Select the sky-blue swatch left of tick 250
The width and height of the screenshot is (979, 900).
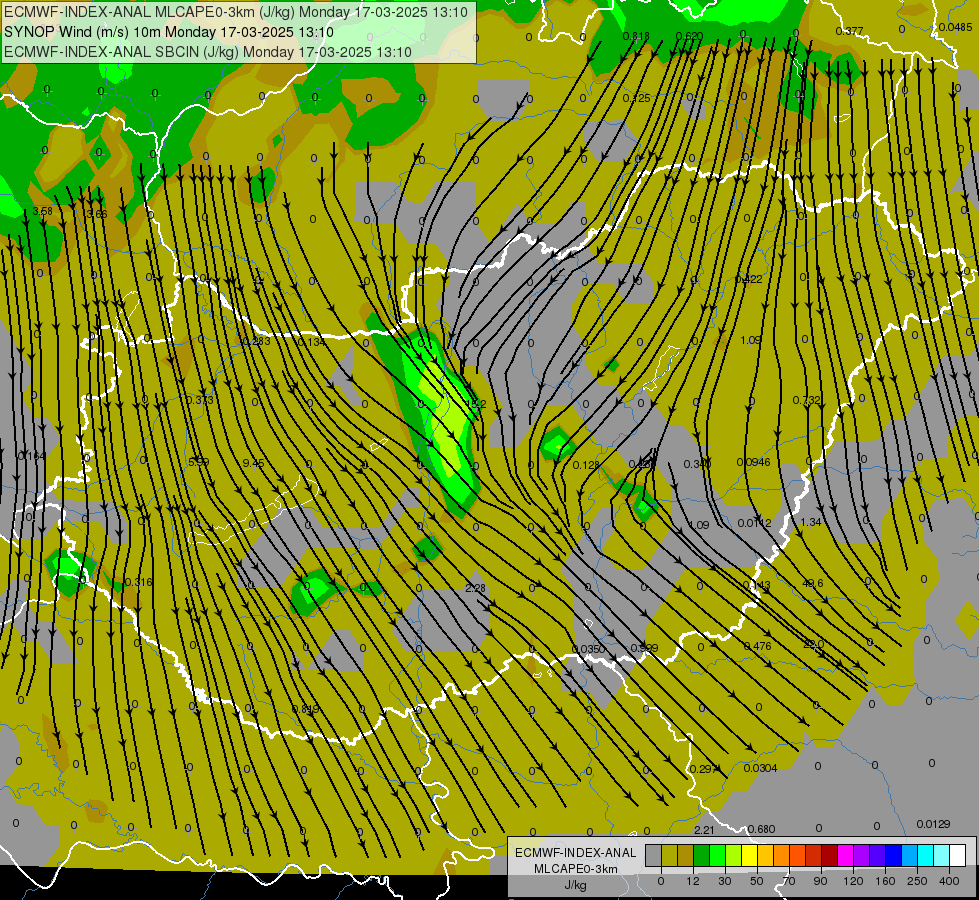910,855
